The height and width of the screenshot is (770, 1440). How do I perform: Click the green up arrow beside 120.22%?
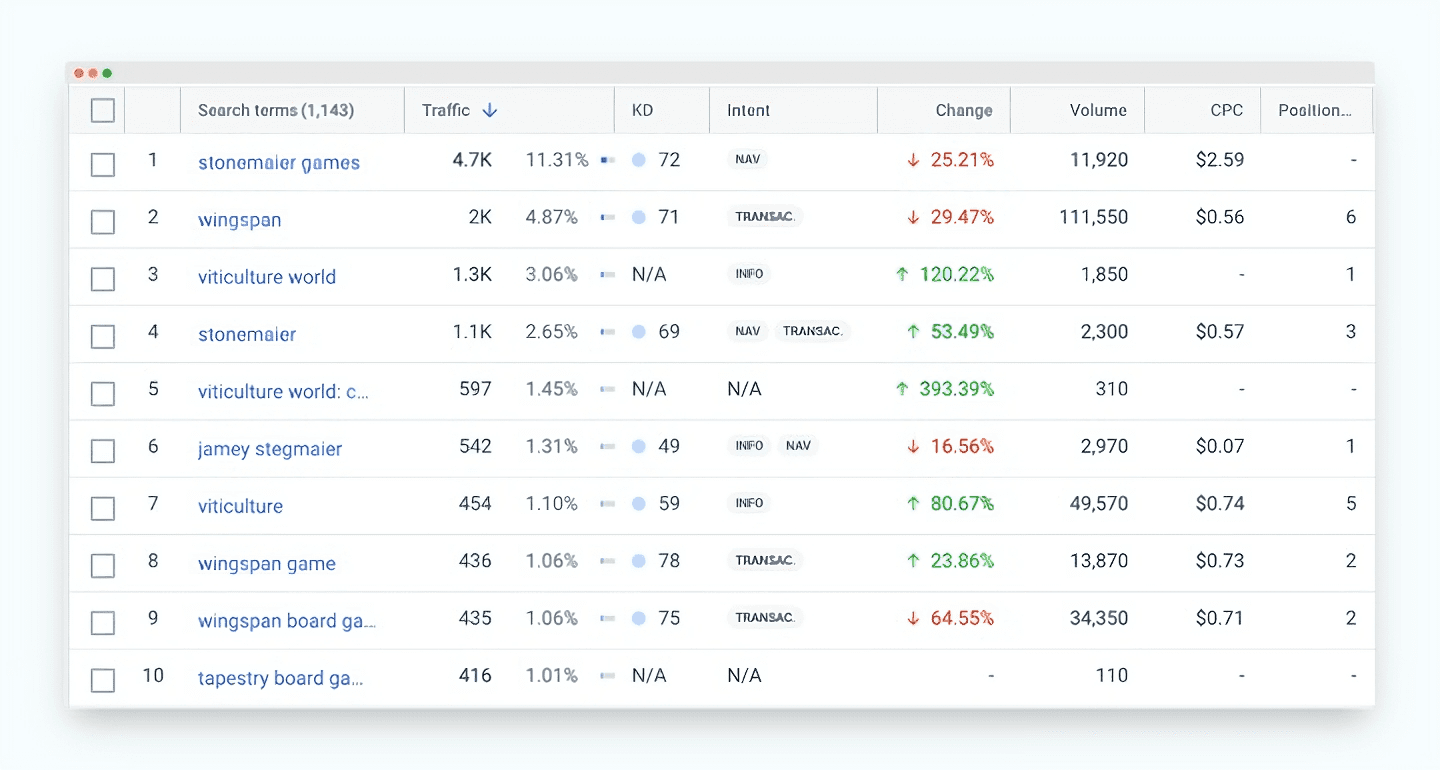point(903,274)
